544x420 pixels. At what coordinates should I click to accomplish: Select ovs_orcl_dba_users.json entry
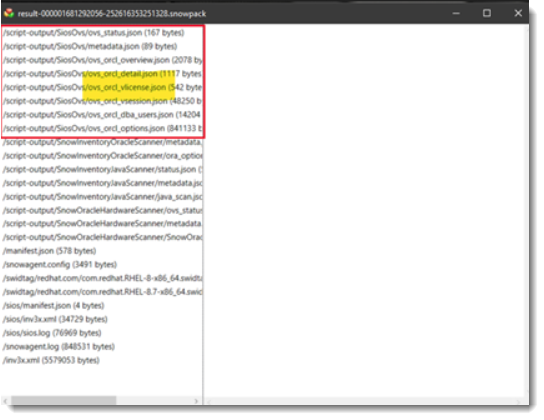click(x=102, y=115)
